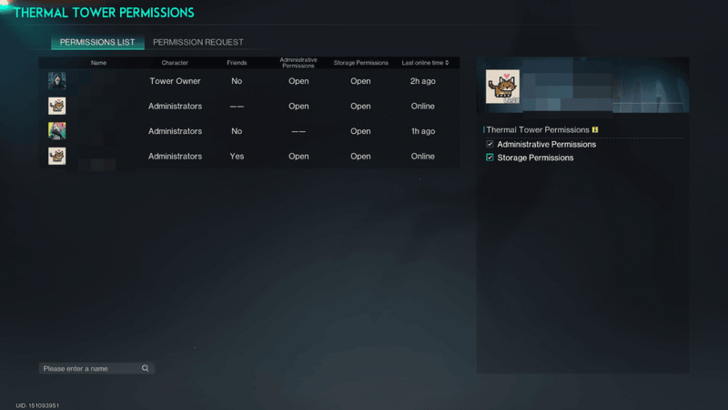This screenshot has width=728, height=410.
Task: Click the colorful avatar of the third member
Action: pyautogui.click(x=57, y=131)
